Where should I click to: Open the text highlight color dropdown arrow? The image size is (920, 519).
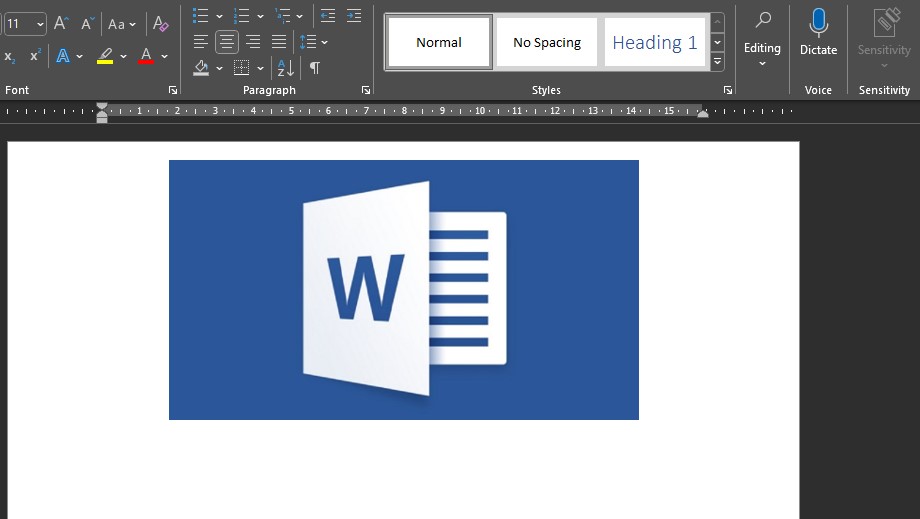(123, 56)
